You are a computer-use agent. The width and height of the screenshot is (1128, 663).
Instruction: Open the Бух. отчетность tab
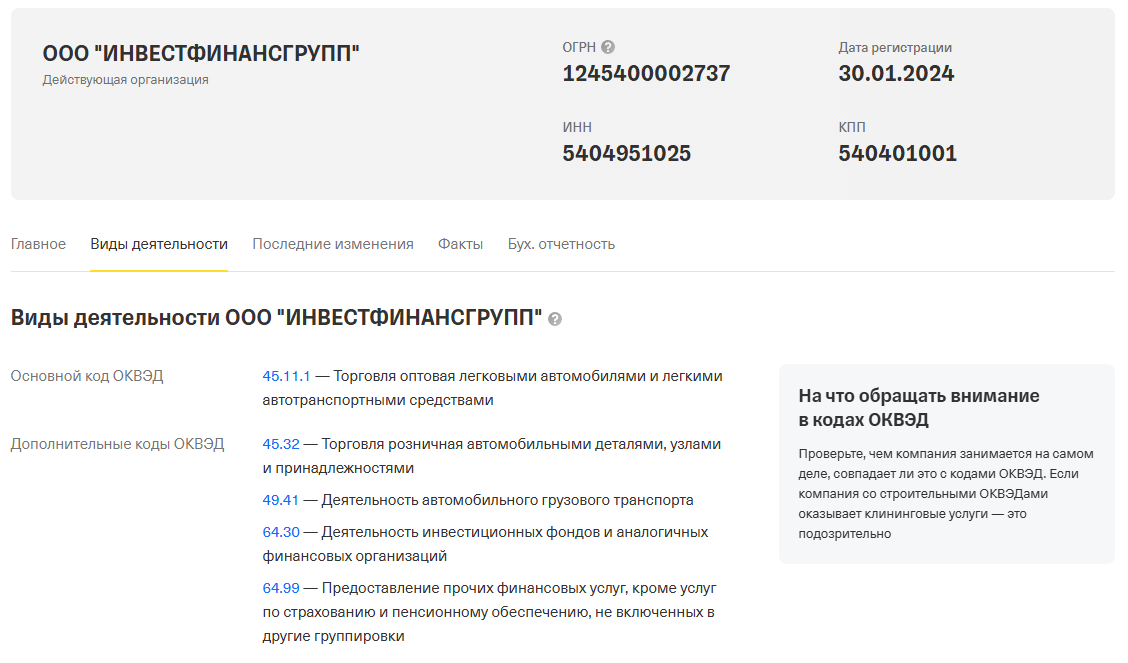[561, 244]
